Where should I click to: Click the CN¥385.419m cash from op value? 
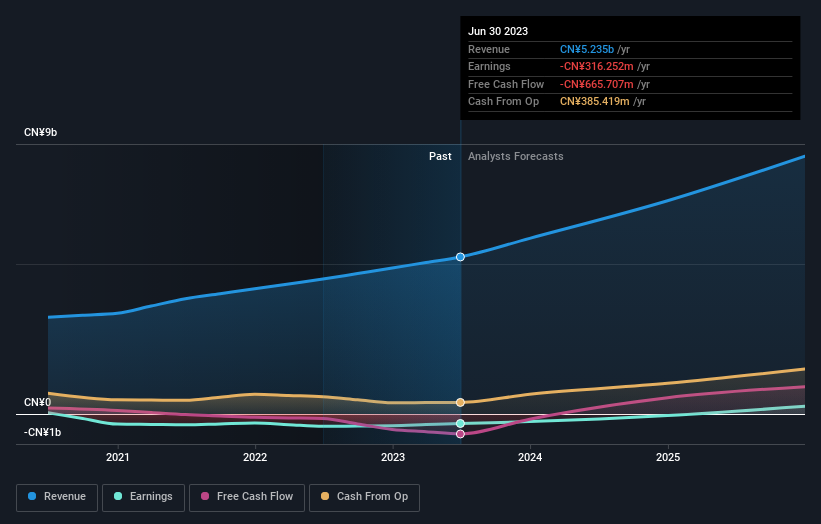(594, 102)
